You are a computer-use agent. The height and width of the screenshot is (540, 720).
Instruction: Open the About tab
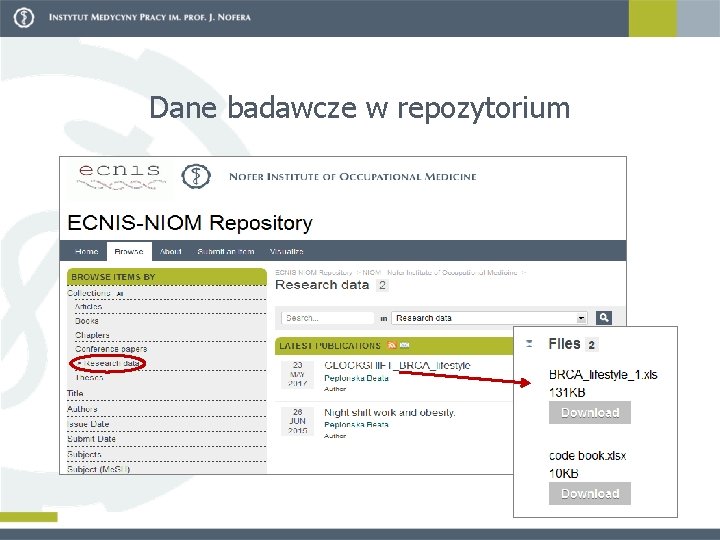170,251
